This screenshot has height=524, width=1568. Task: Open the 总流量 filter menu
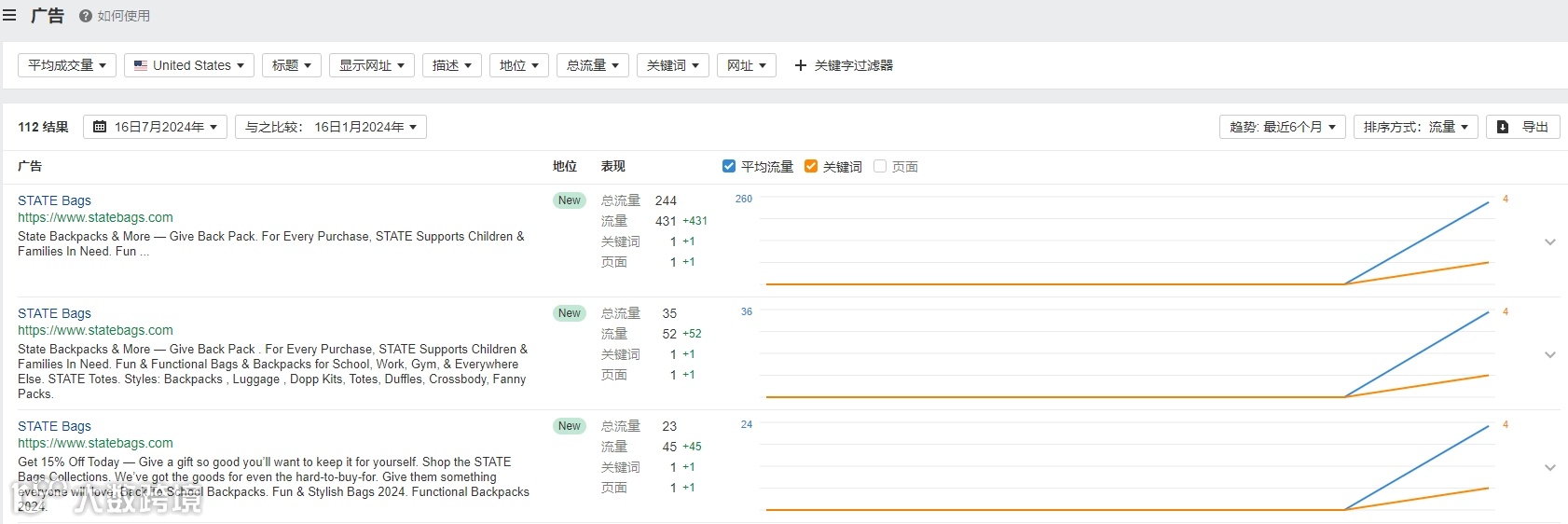click(x=592, y=65)
